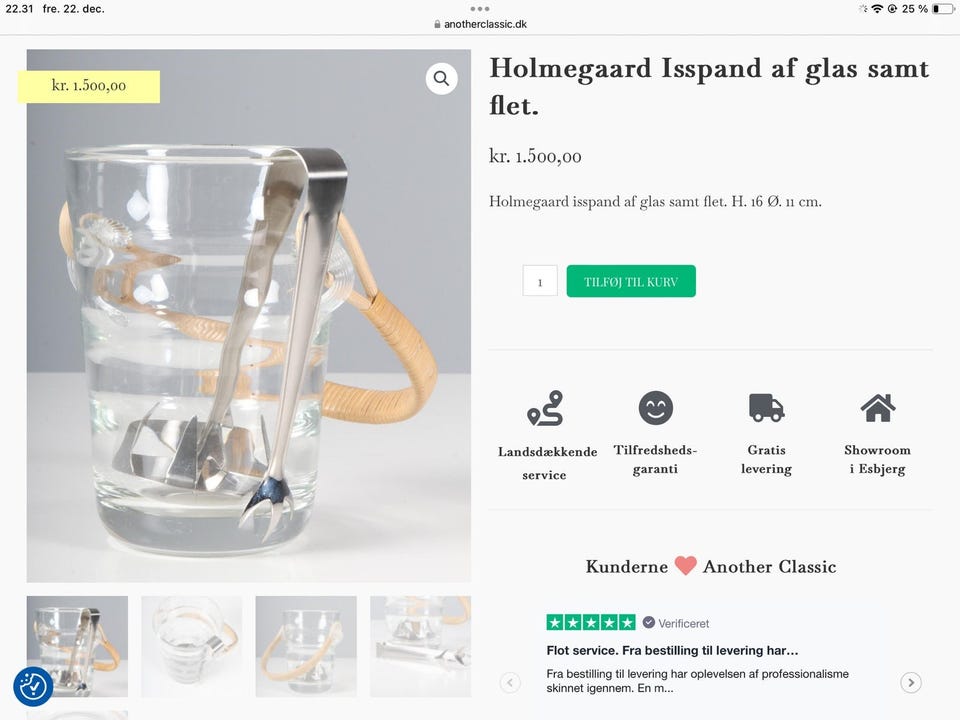
Task: Show the next customer review with the right chevron
Action: click(911, 682)
